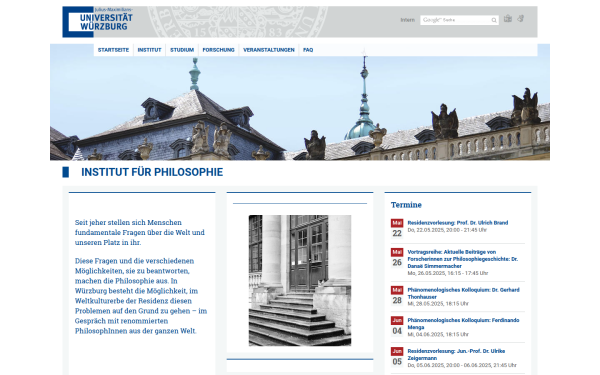
Task: Click the search magnifier icon
Action: point(494,20)
